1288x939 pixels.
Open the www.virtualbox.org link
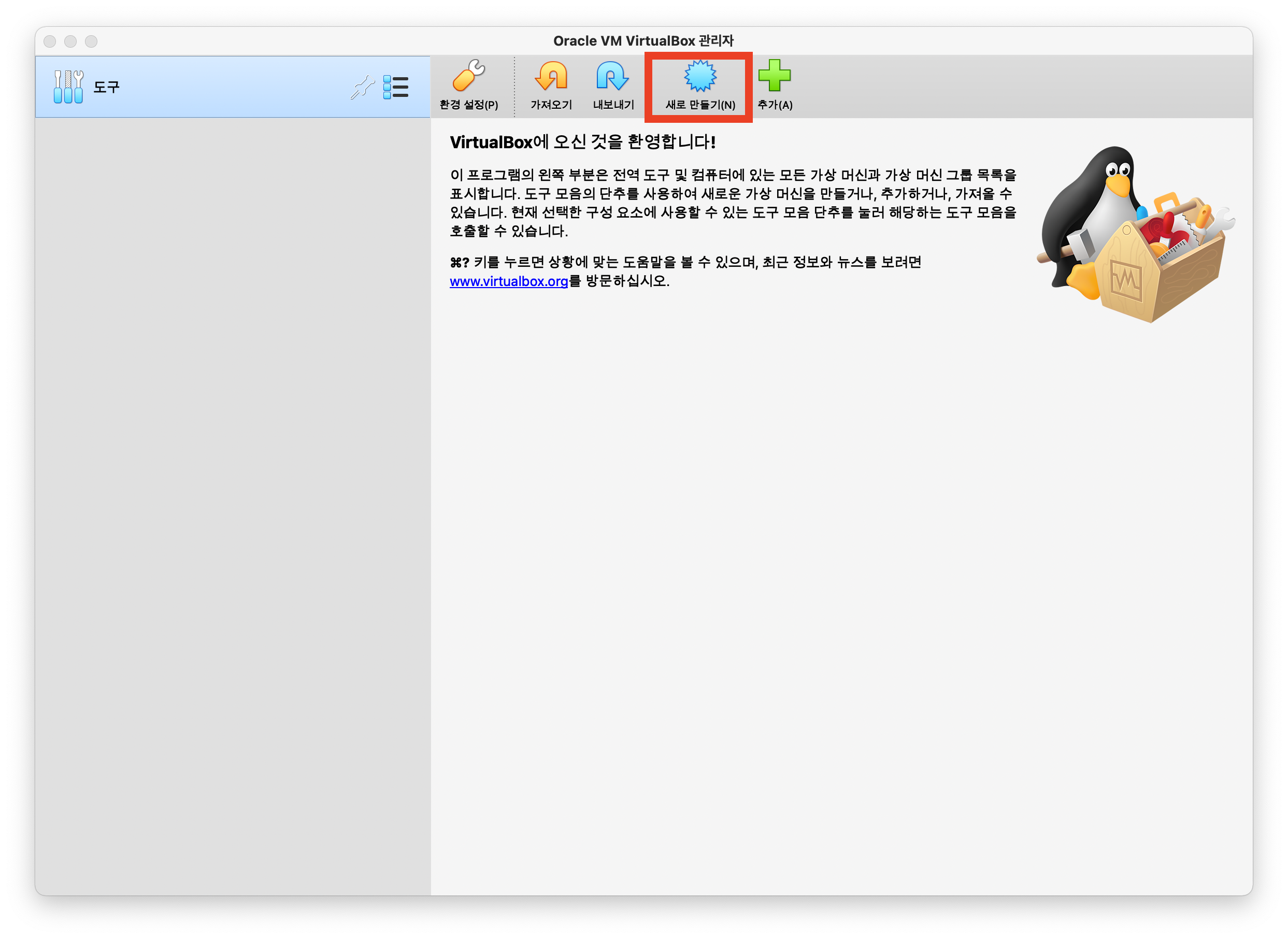point(508,281)
